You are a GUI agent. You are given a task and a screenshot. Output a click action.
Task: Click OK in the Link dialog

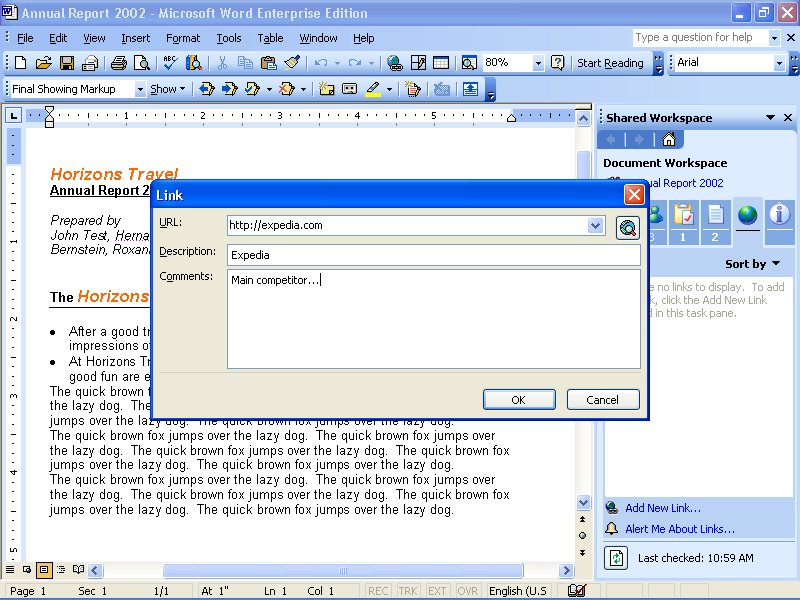coord(519,400)
